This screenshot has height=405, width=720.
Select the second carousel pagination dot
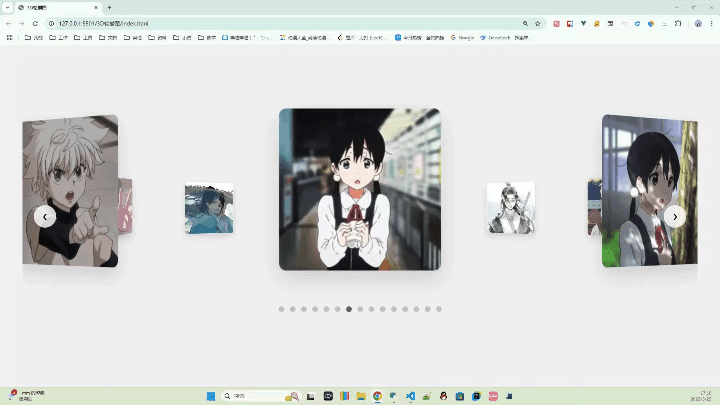click(x=292, y=309)
